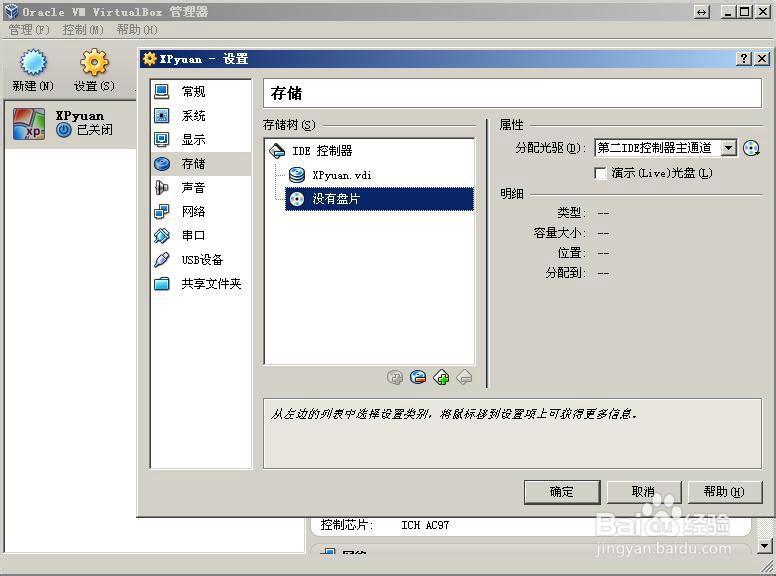Click the ? help button in dialog title bar
Image resolution: width=776 pixels, height=576 pixels.
tap(744, 59)
